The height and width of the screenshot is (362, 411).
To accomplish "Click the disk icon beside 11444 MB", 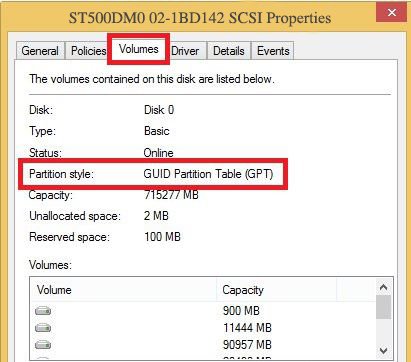I will (x=43, y=328).
